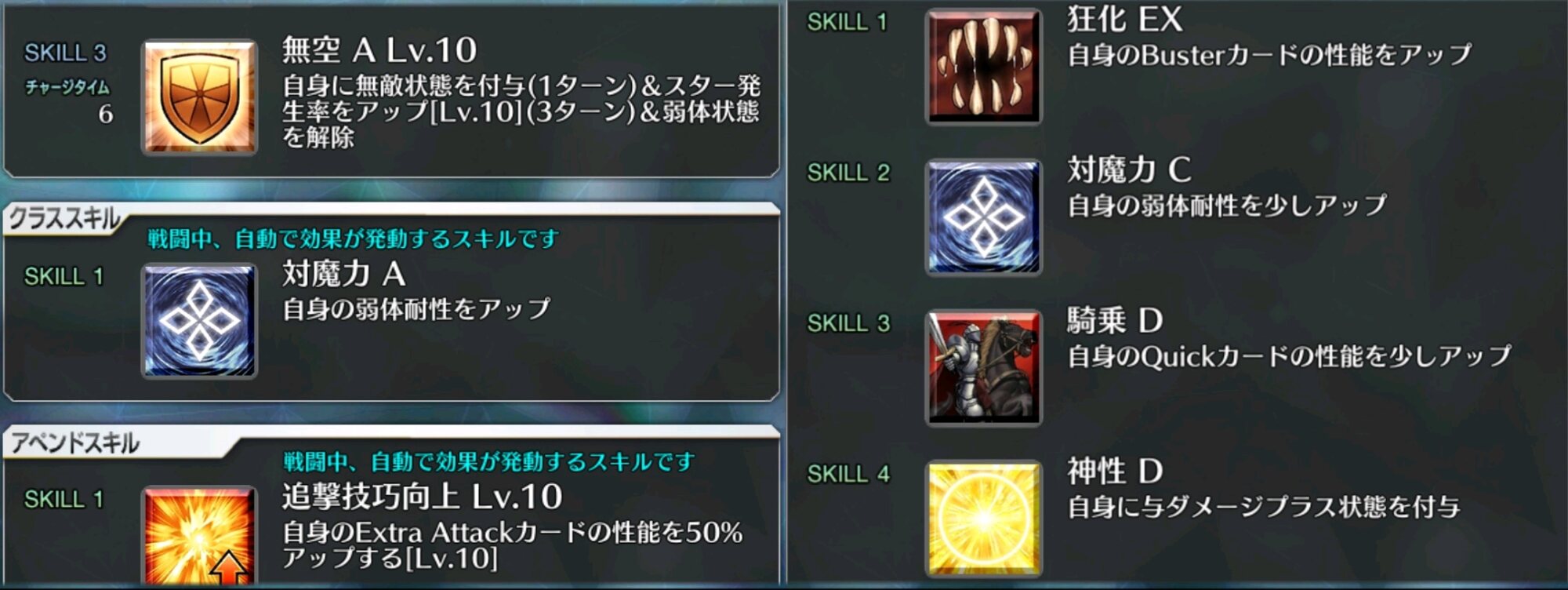Click the 狂化 EX skill name
Screen dimensions: 1568x590
pos(1124,19)
